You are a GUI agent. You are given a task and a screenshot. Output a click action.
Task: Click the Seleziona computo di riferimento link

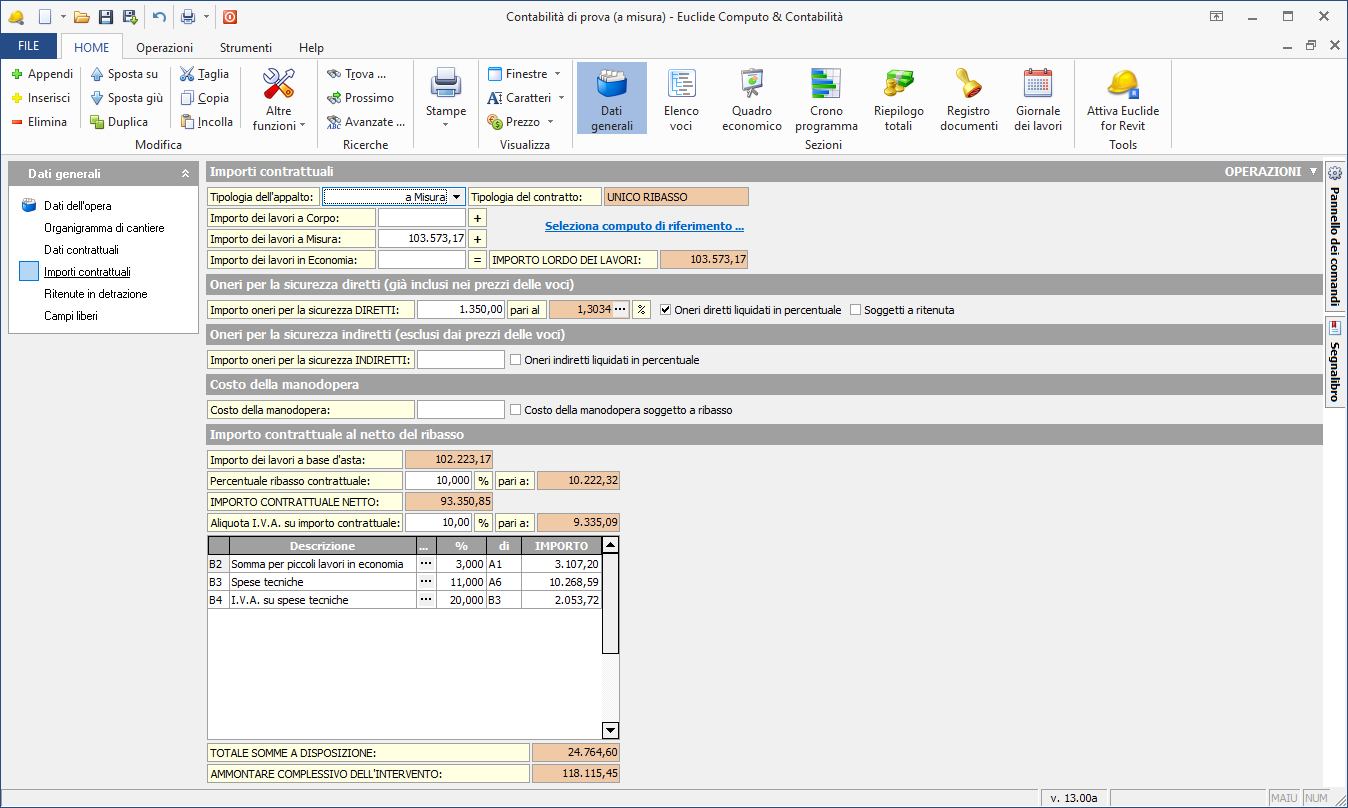click(644, 226)
